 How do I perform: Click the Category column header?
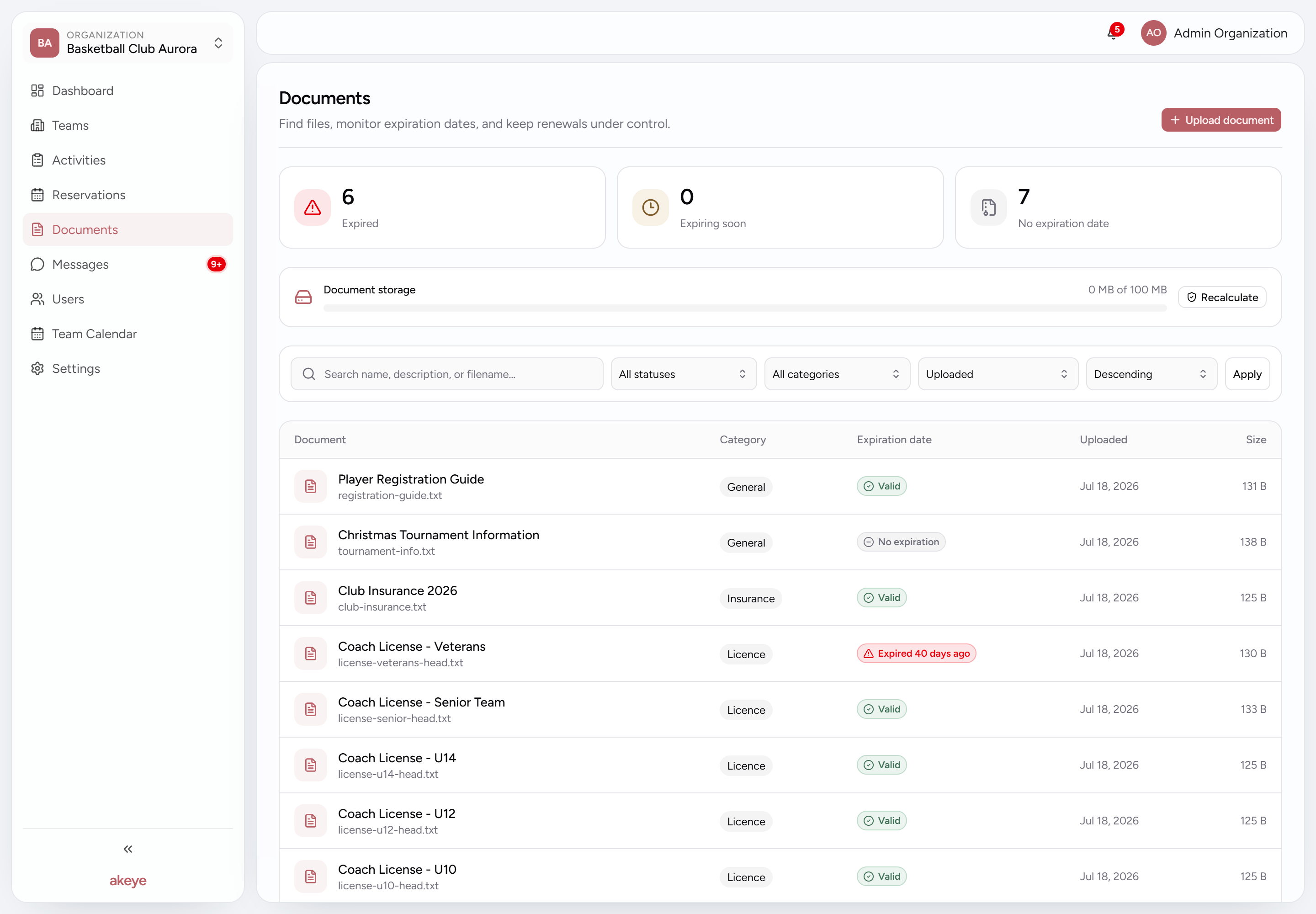click(742, 439)
